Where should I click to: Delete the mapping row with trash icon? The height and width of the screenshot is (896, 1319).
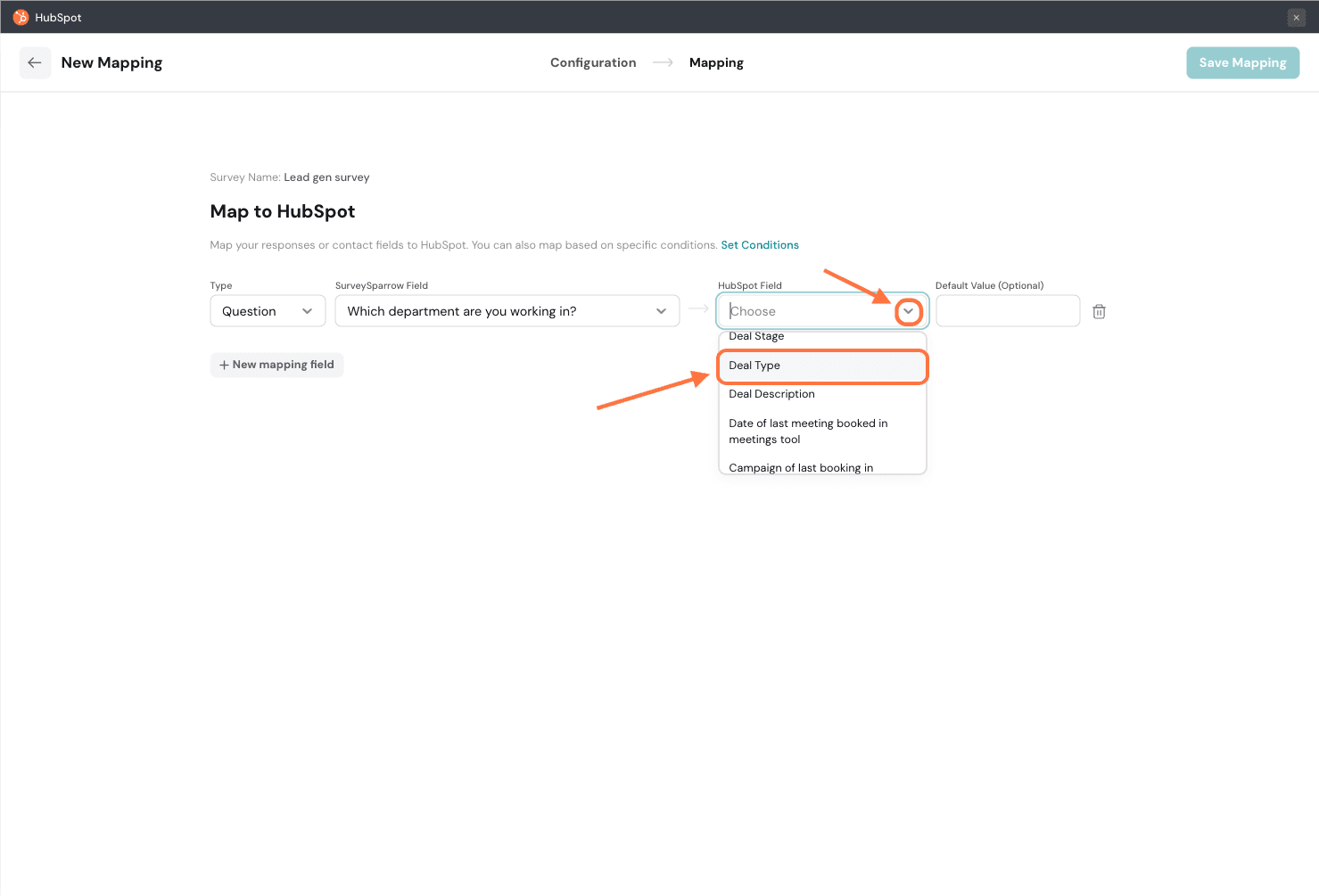point(1099,311)
